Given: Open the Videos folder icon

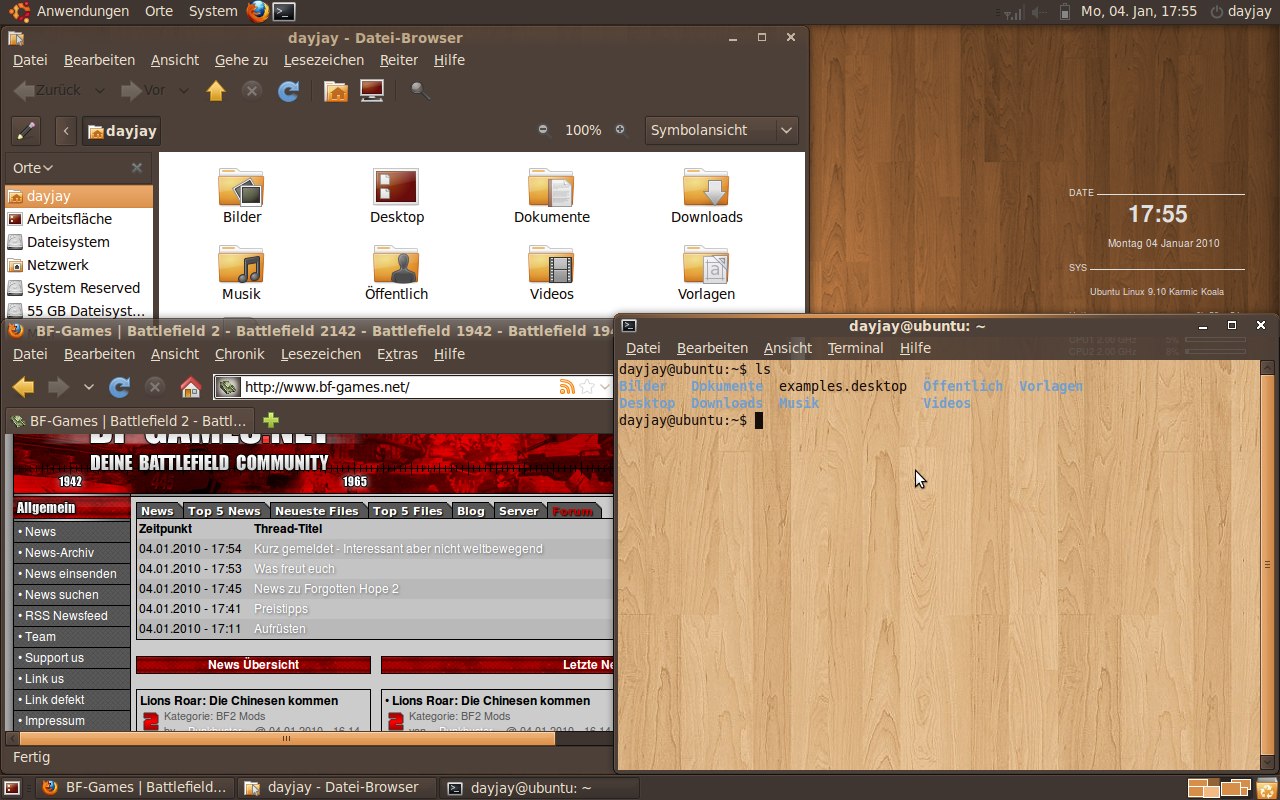Looking at the screenshot, I should [x=551, y=265].
